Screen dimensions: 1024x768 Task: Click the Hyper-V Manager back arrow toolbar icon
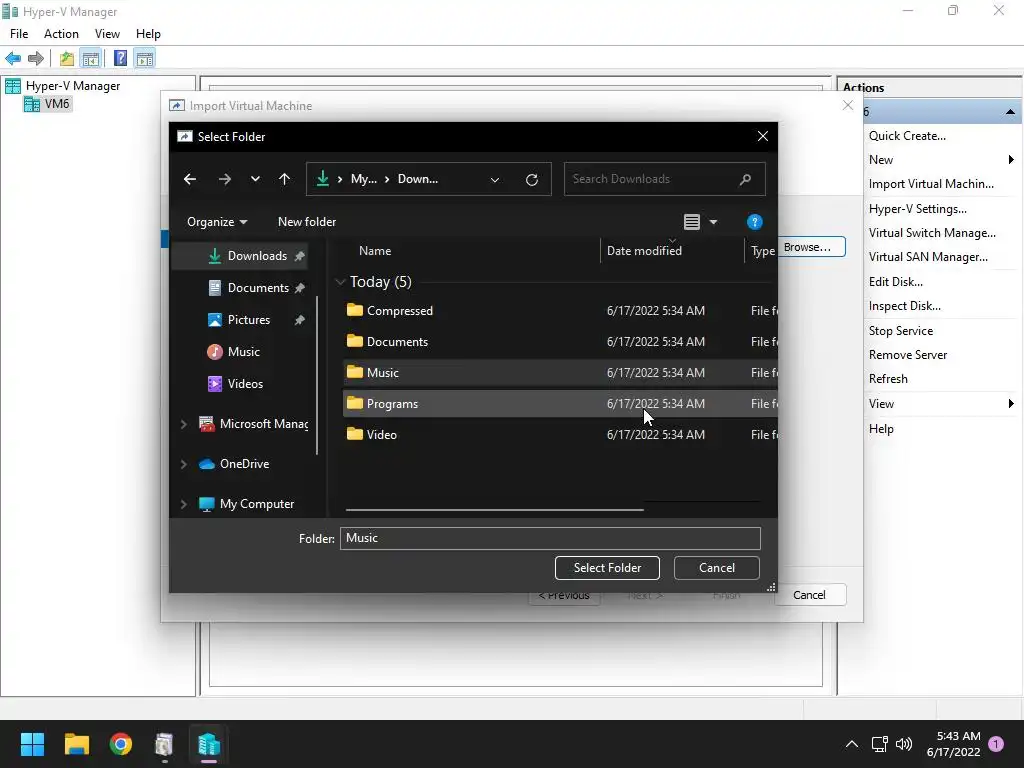coord(13,59)
